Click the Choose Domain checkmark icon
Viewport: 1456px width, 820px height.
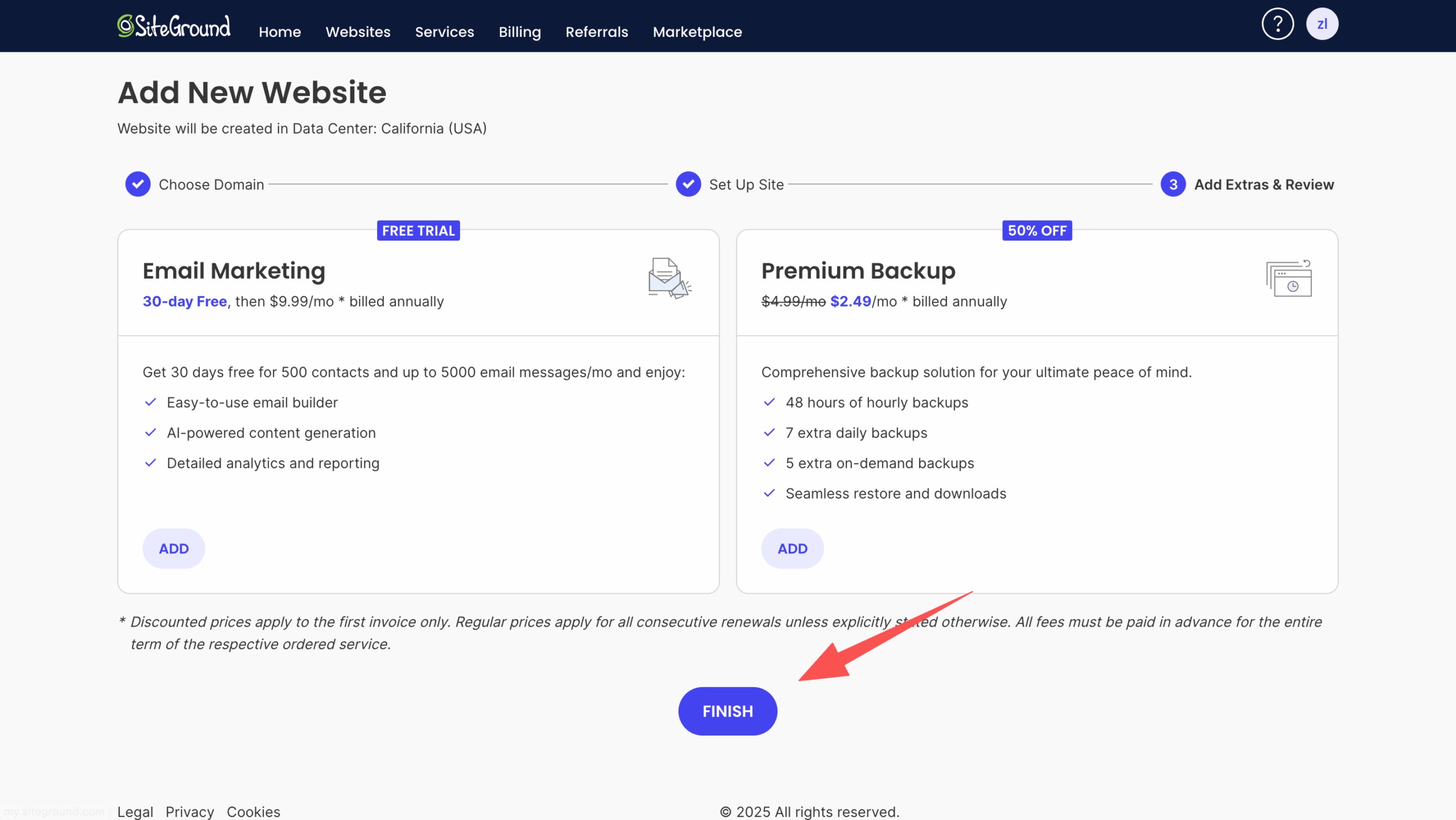coord(138,184)
